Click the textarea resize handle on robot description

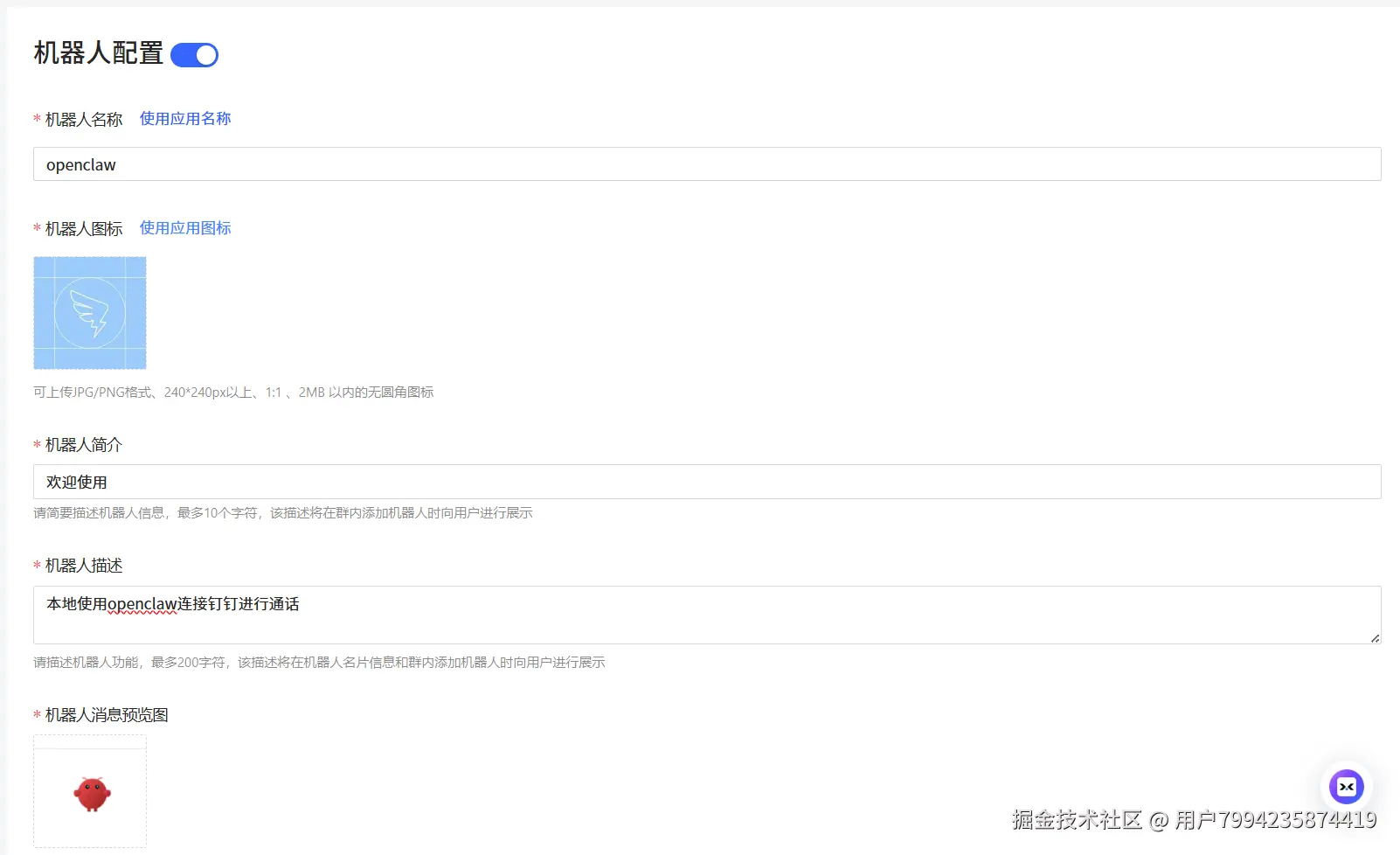coord(1374,640)
